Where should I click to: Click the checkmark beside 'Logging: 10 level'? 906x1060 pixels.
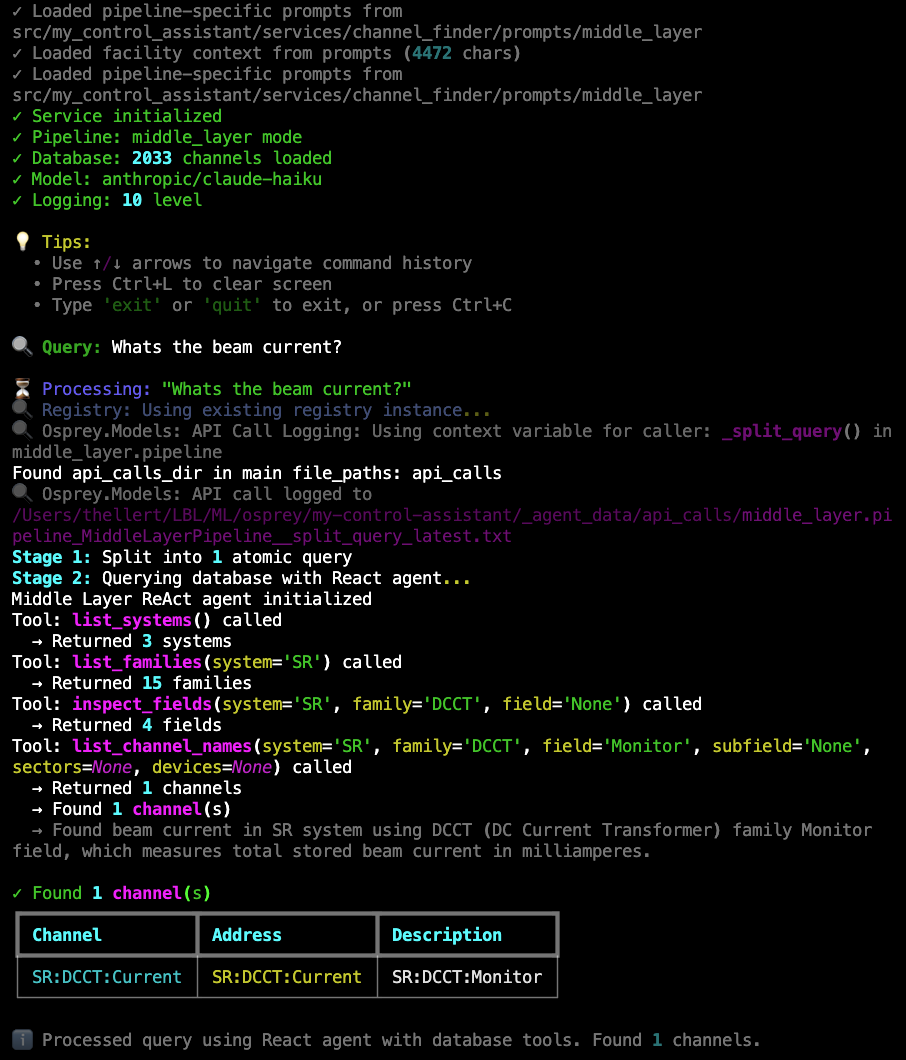pos(17,200)
